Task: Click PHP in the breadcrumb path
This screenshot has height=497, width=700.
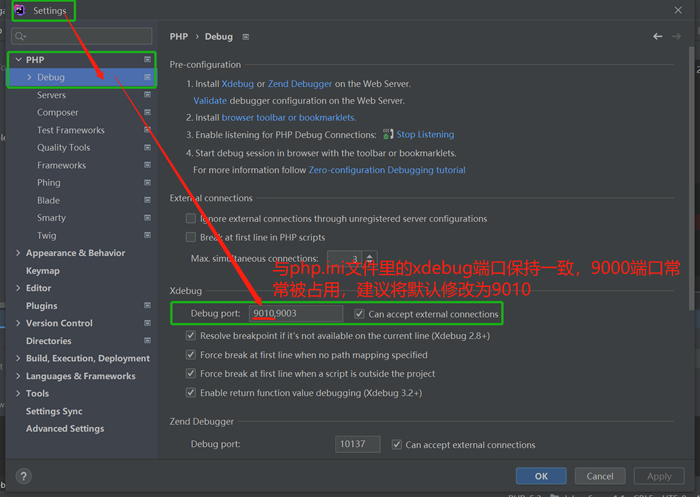Action: click(179, 37)
